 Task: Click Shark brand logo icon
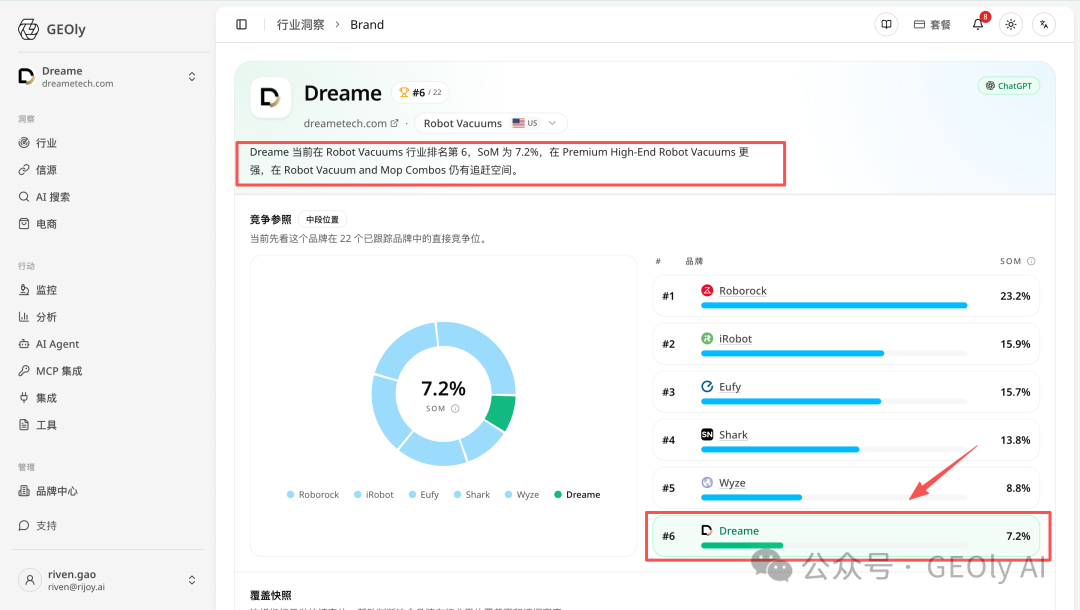[707, 434]
